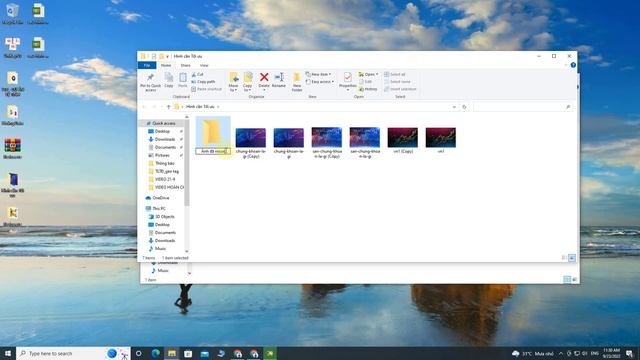
Task: Switch to large icons view toggle
Action: (x=572, y=258)
